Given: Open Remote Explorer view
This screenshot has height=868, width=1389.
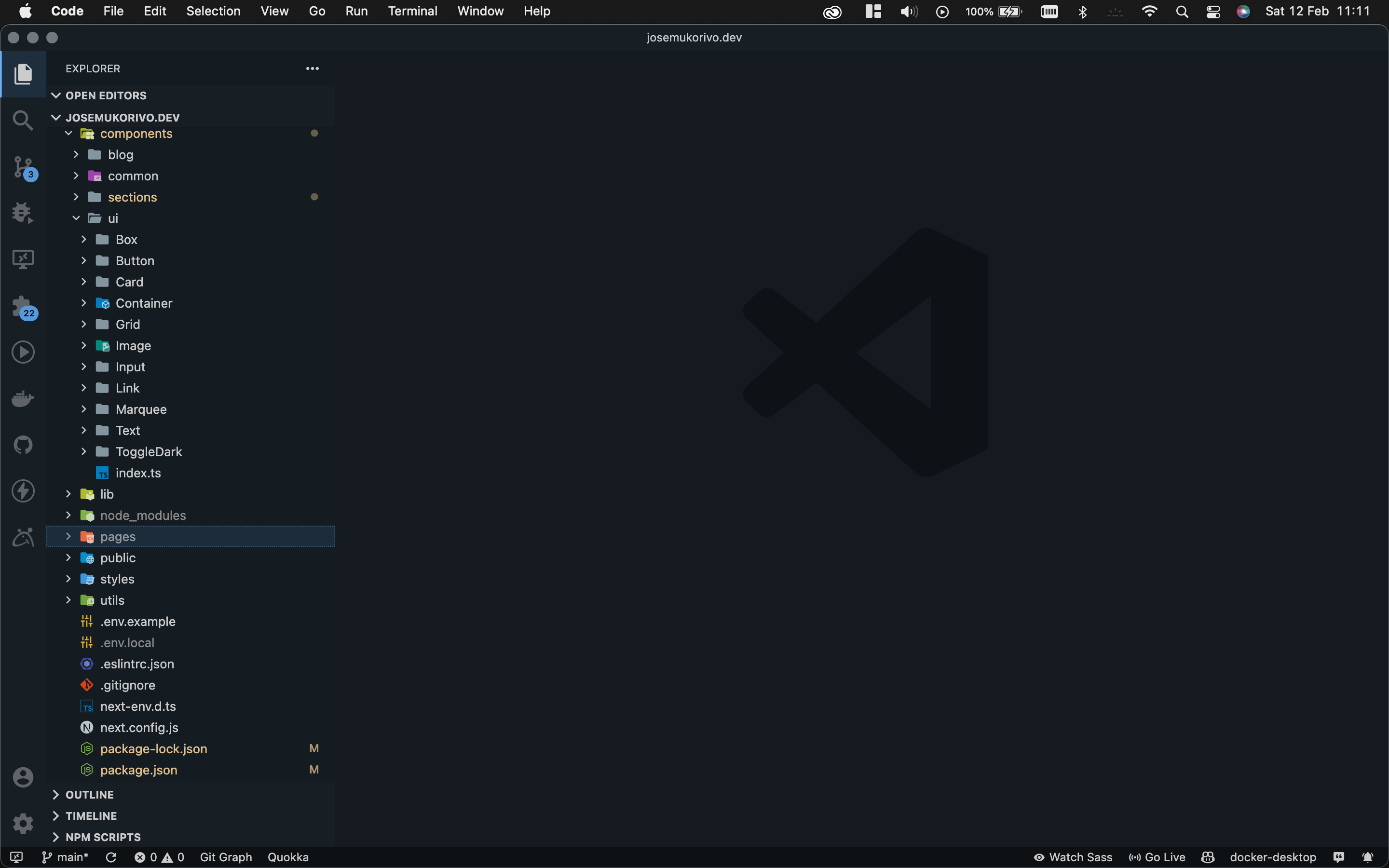Looking at the screenshot, I should click(23, 259).
